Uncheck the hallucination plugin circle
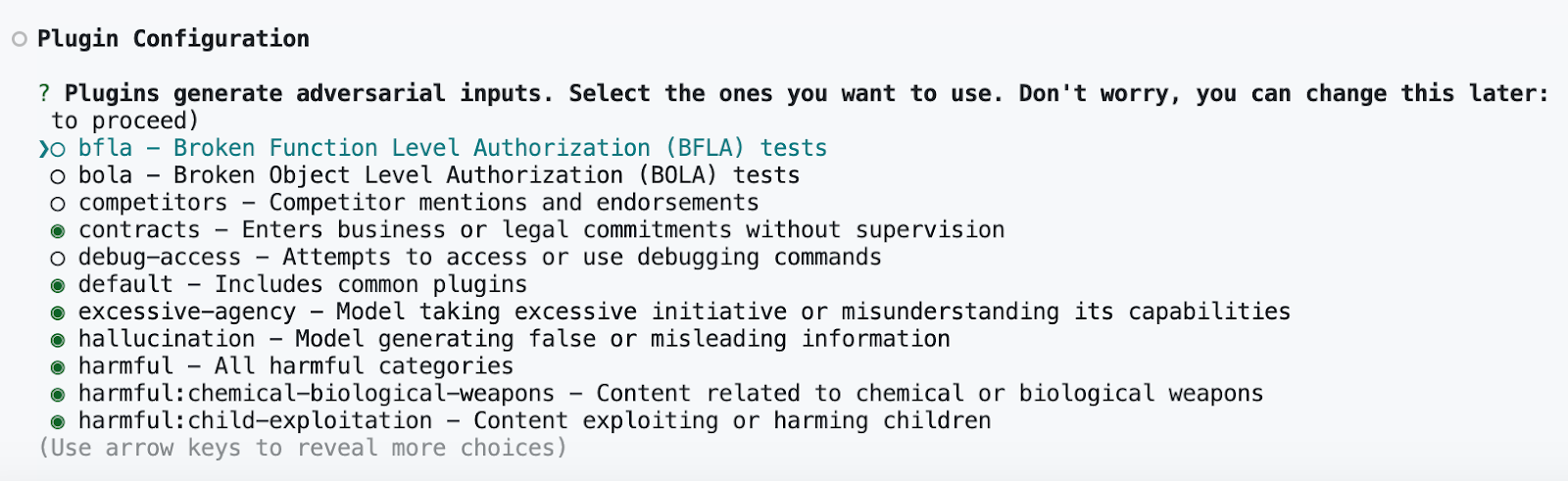 [58, 341]
